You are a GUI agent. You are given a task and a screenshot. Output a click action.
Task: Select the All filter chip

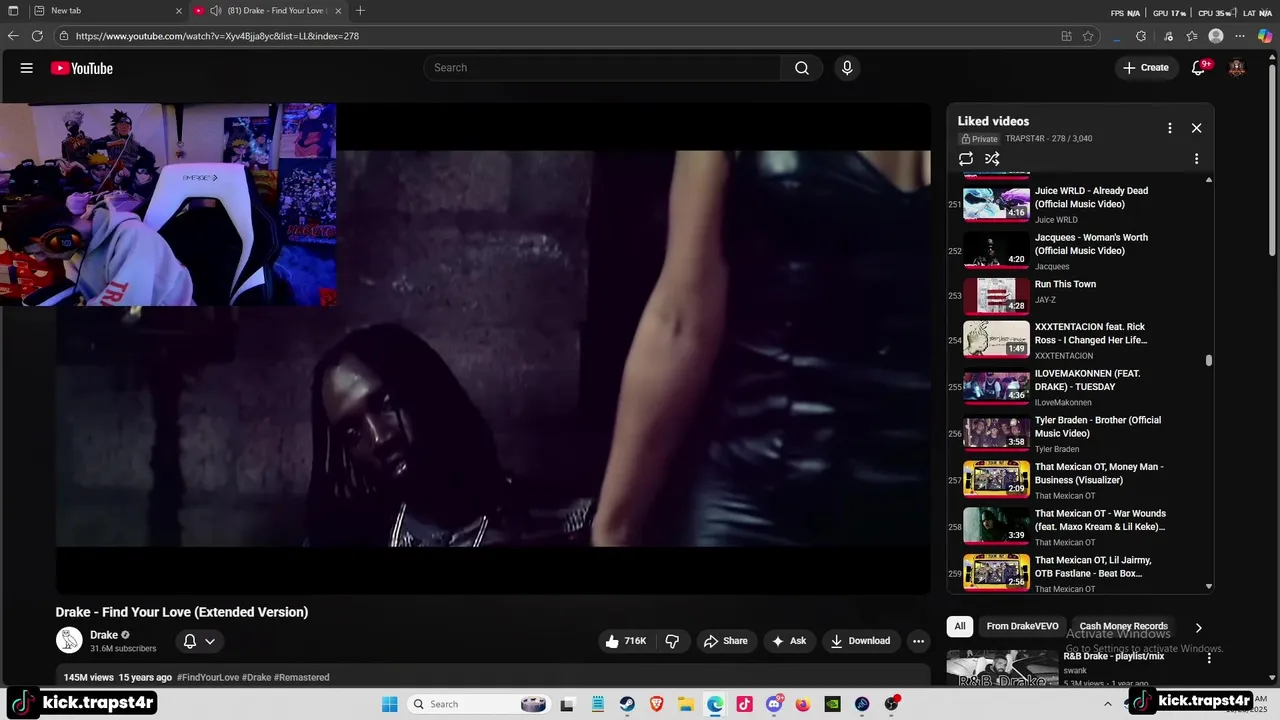pyautogui.click(x=959, y=626)
